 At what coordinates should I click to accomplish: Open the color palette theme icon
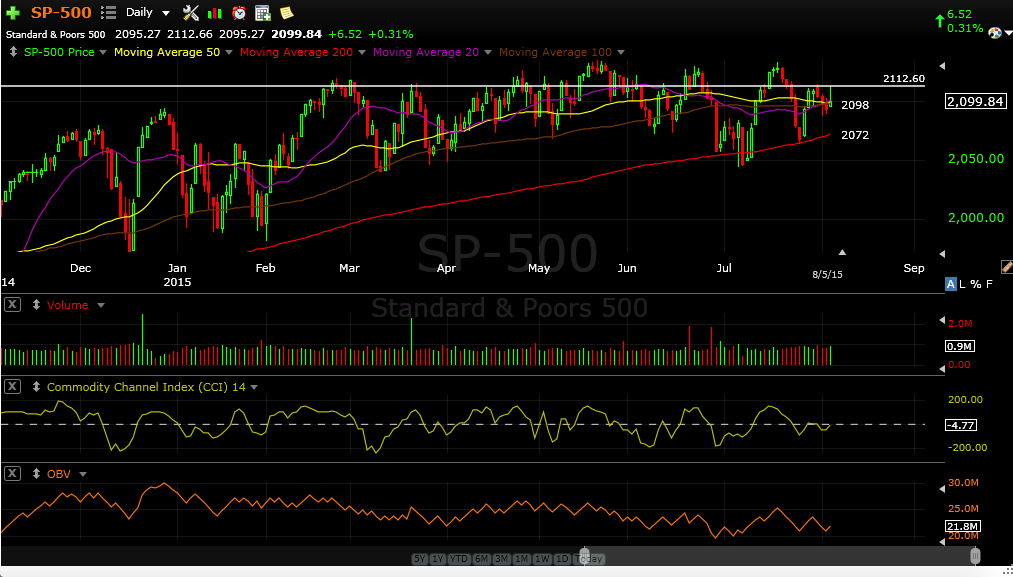click(x=995, y=32)
